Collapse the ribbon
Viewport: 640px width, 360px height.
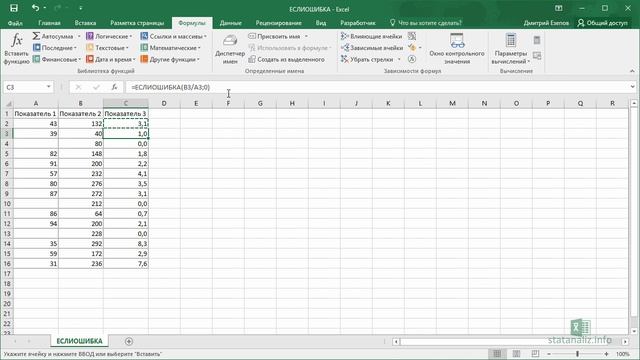click(x=632, y=71)
